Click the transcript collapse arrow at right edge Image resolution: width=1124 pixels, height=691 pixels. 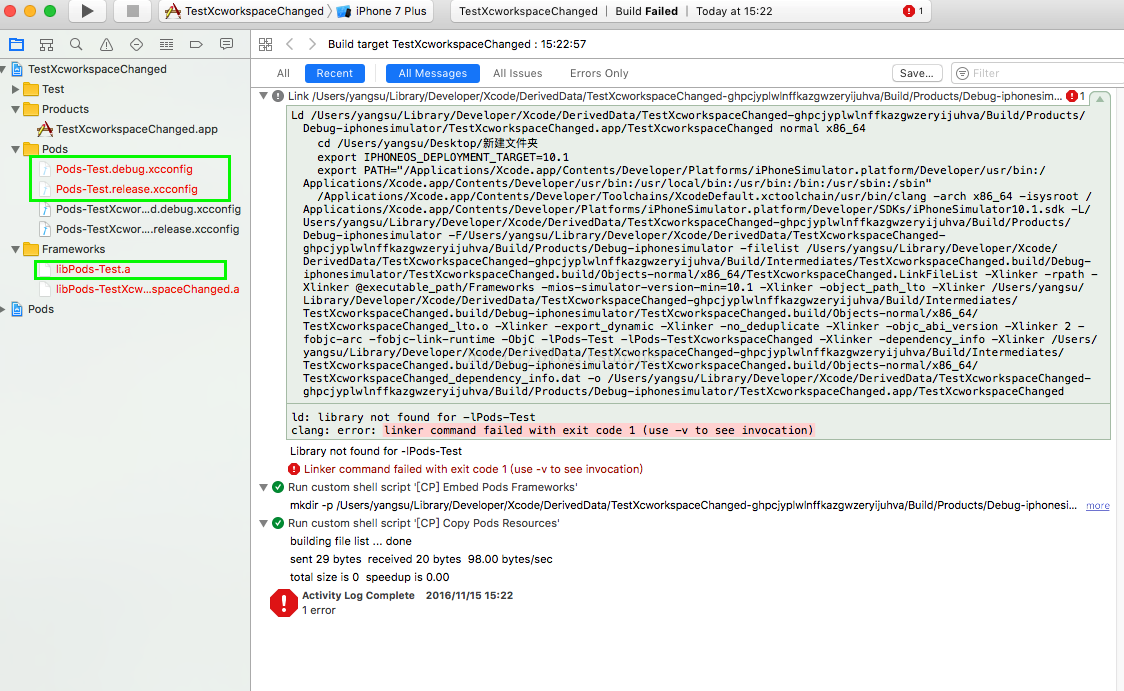1100,99
